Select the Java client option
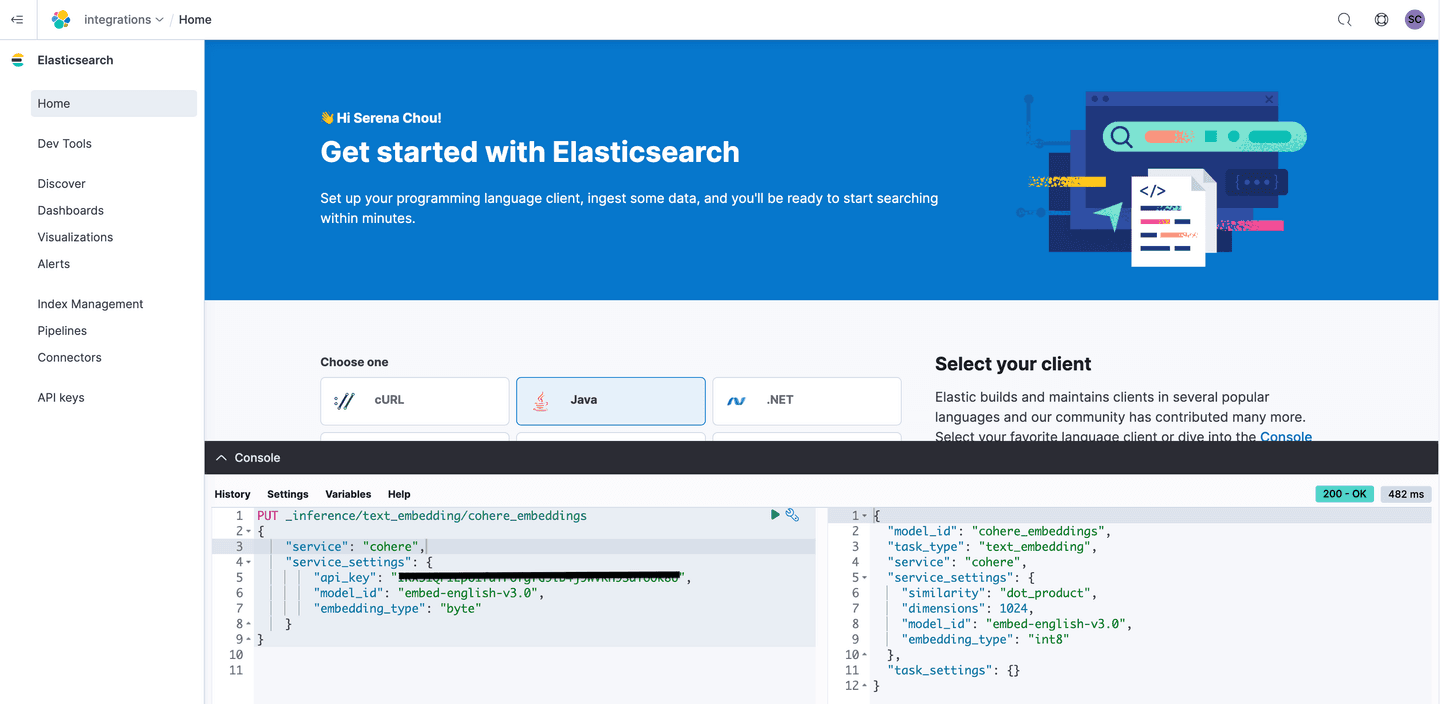This screenshot has width=1440, height=704. [x=610, y=400]
